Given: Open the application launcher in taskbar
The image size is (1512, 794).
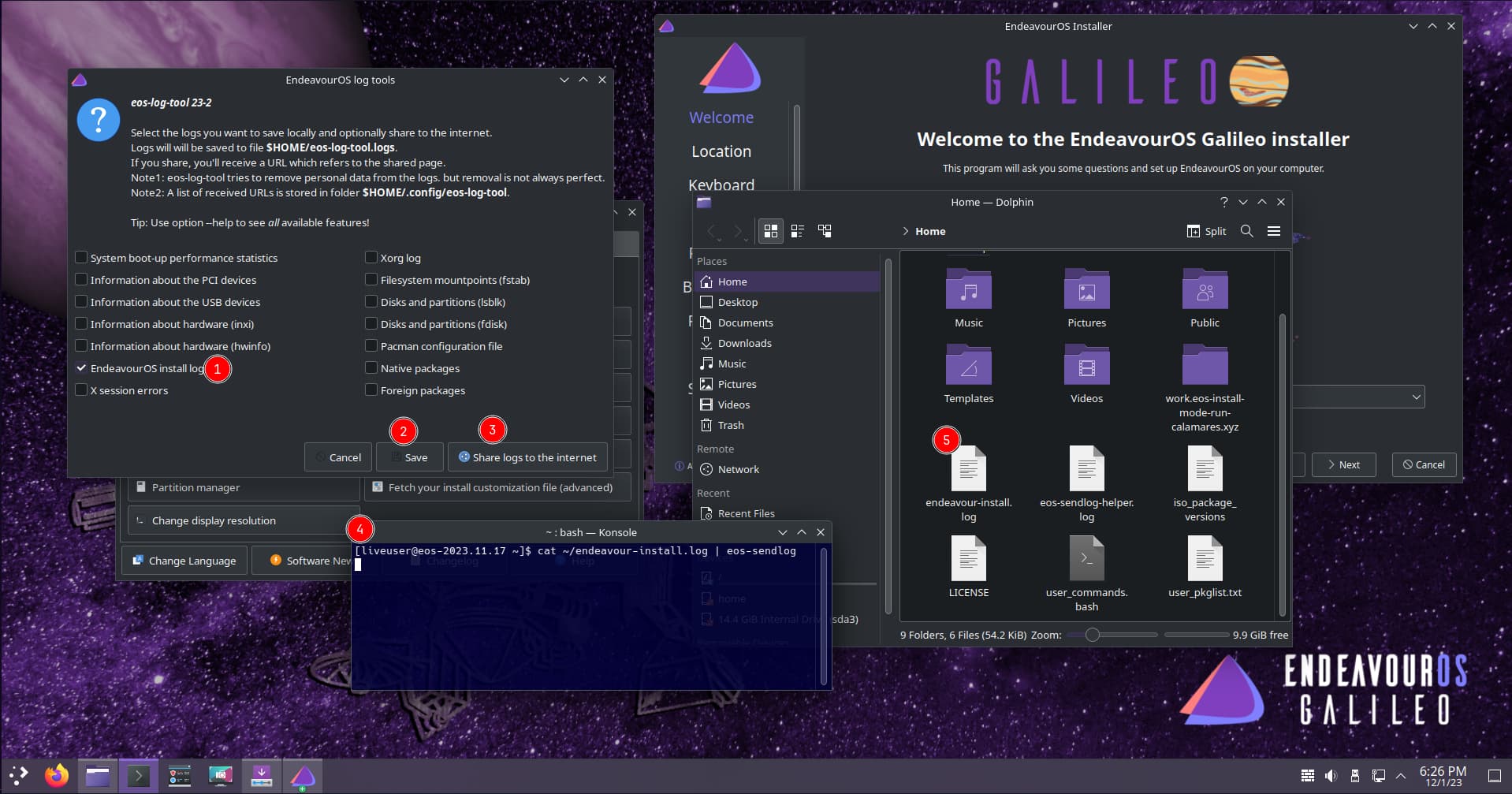Looking at the screenshot, I should (19, 776).
